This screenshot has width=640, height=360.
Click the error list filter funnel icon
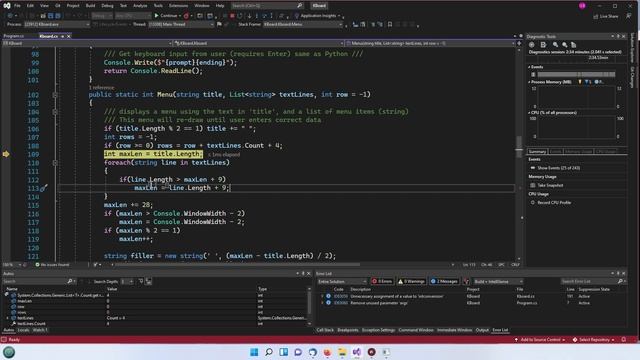point(467,281)
